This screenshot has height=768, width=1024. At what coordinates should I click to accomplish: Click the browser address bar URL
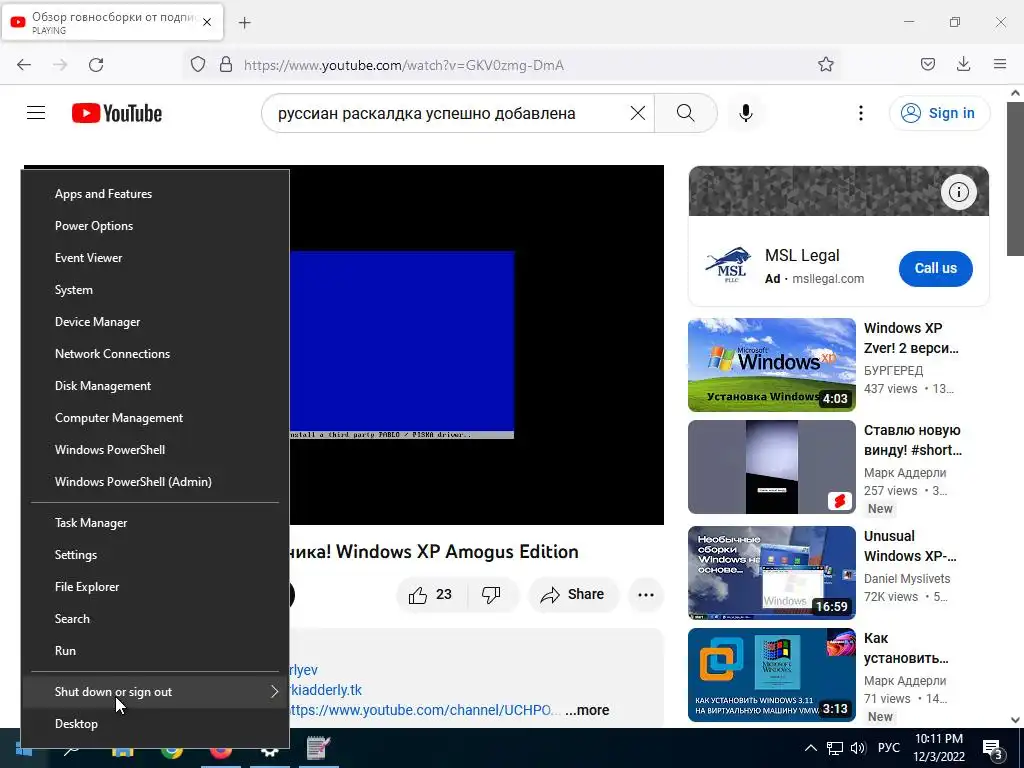404,65
